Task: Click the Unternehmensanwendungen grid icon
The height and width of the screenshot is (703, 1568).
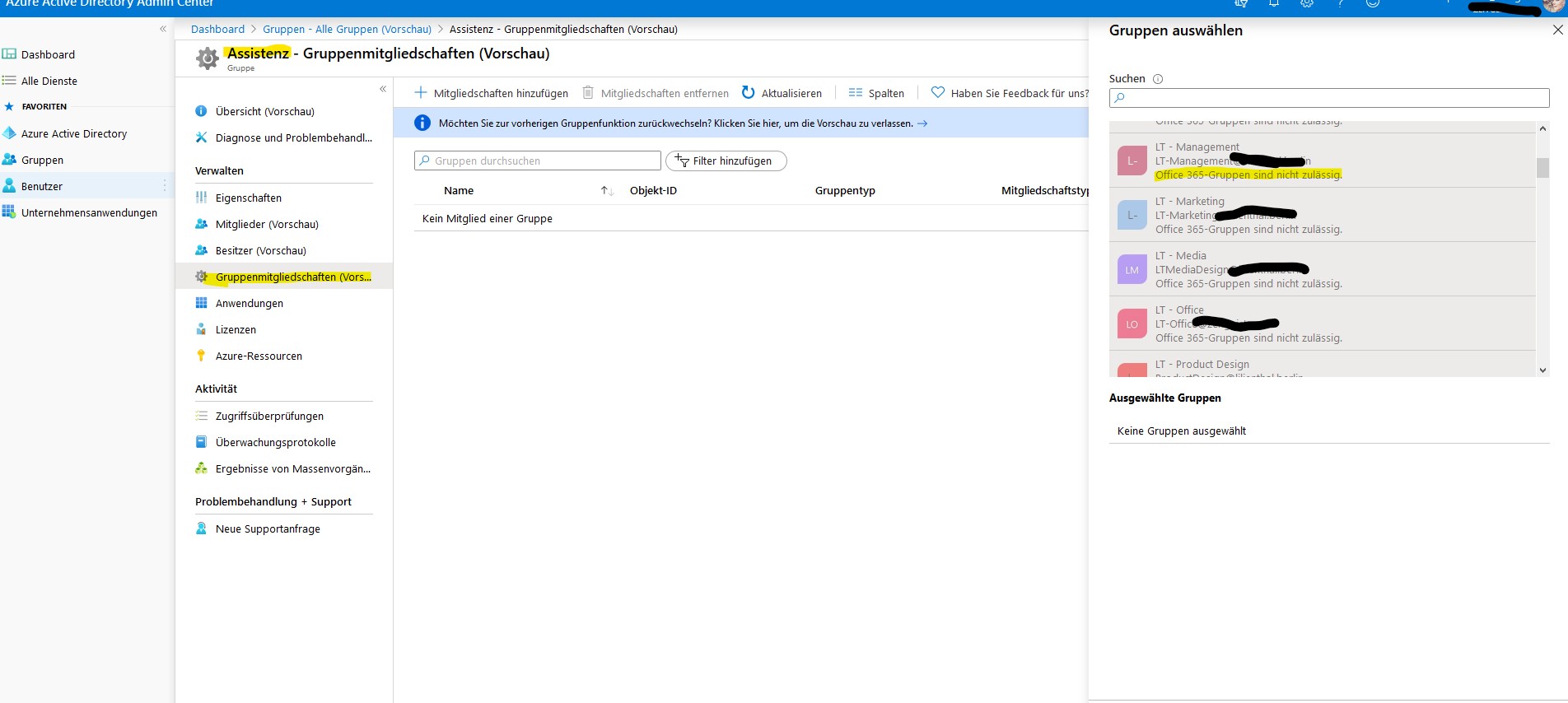Action: click(x=9, y=212)
